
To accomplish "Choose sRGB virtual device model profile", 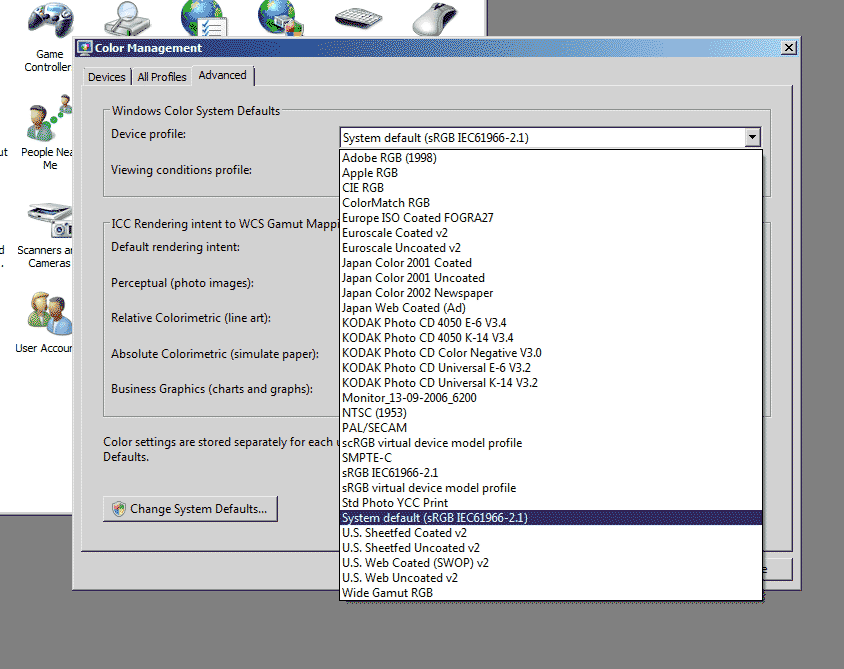I will (551, 488).
